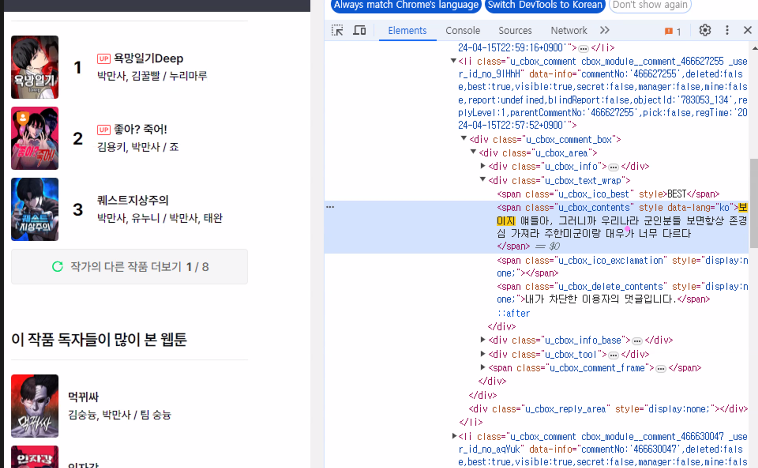Click the 욕망일기Deep title link

pos(148,58)
